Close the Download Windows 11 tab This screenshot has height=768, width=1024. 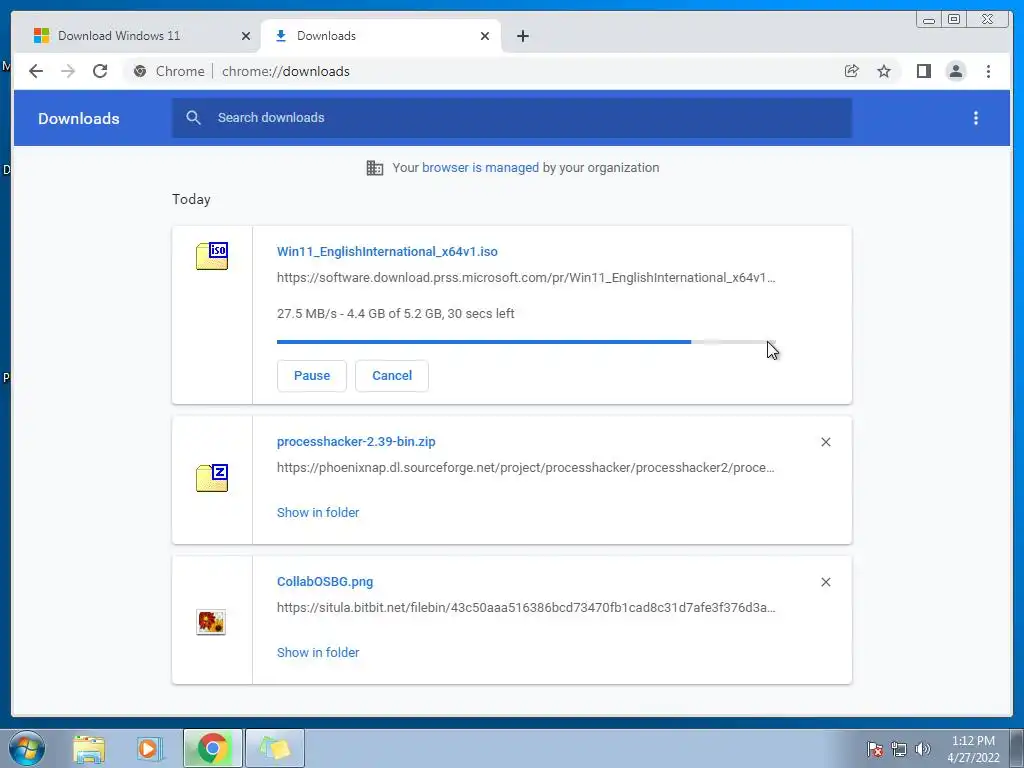point(246,36)
